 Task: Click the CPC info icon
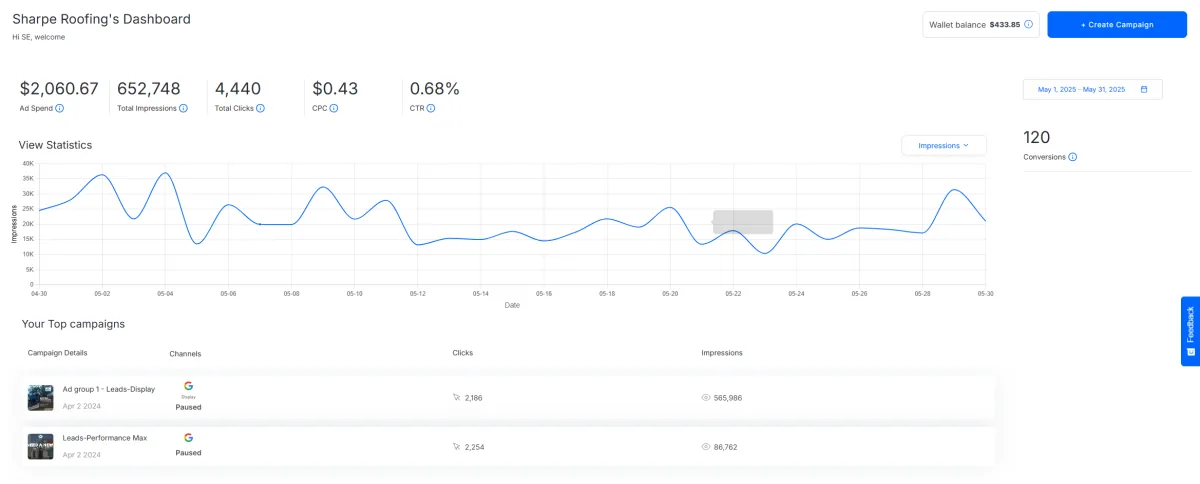point(333,108)
